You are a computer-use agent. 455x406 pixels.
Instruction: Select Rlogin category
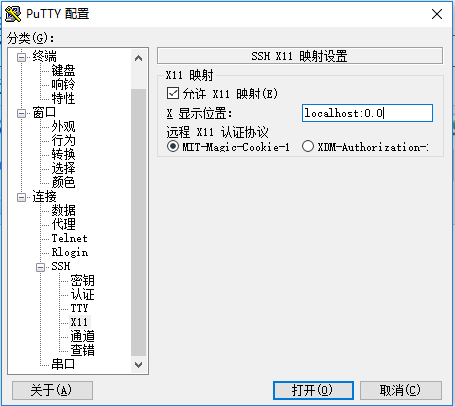(x=70, y=252)
